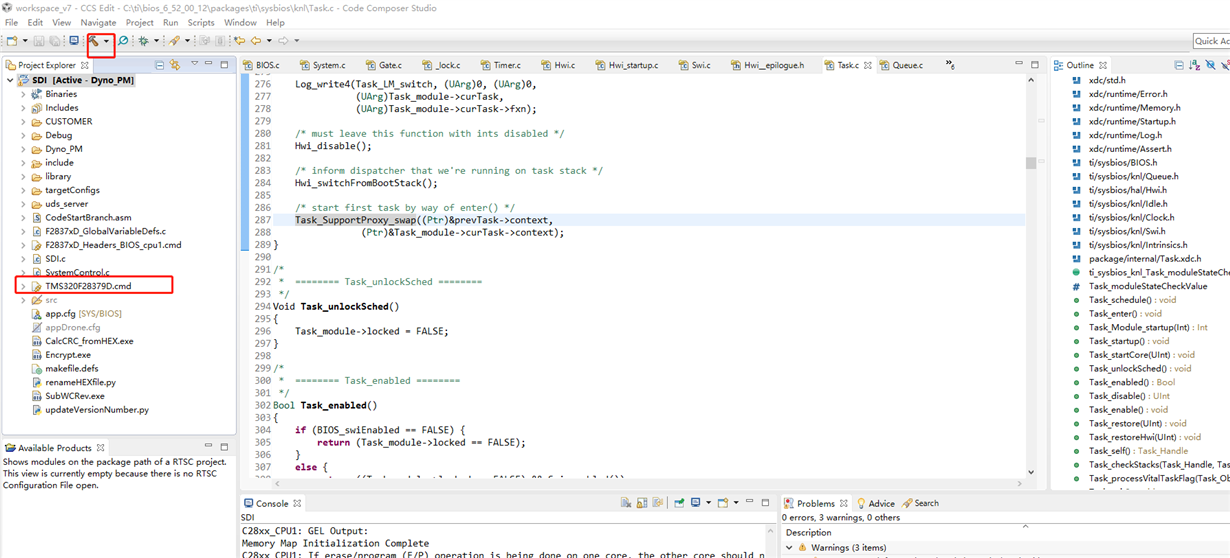Open the Project menu
1230x558 pixels.
(140, 22)
